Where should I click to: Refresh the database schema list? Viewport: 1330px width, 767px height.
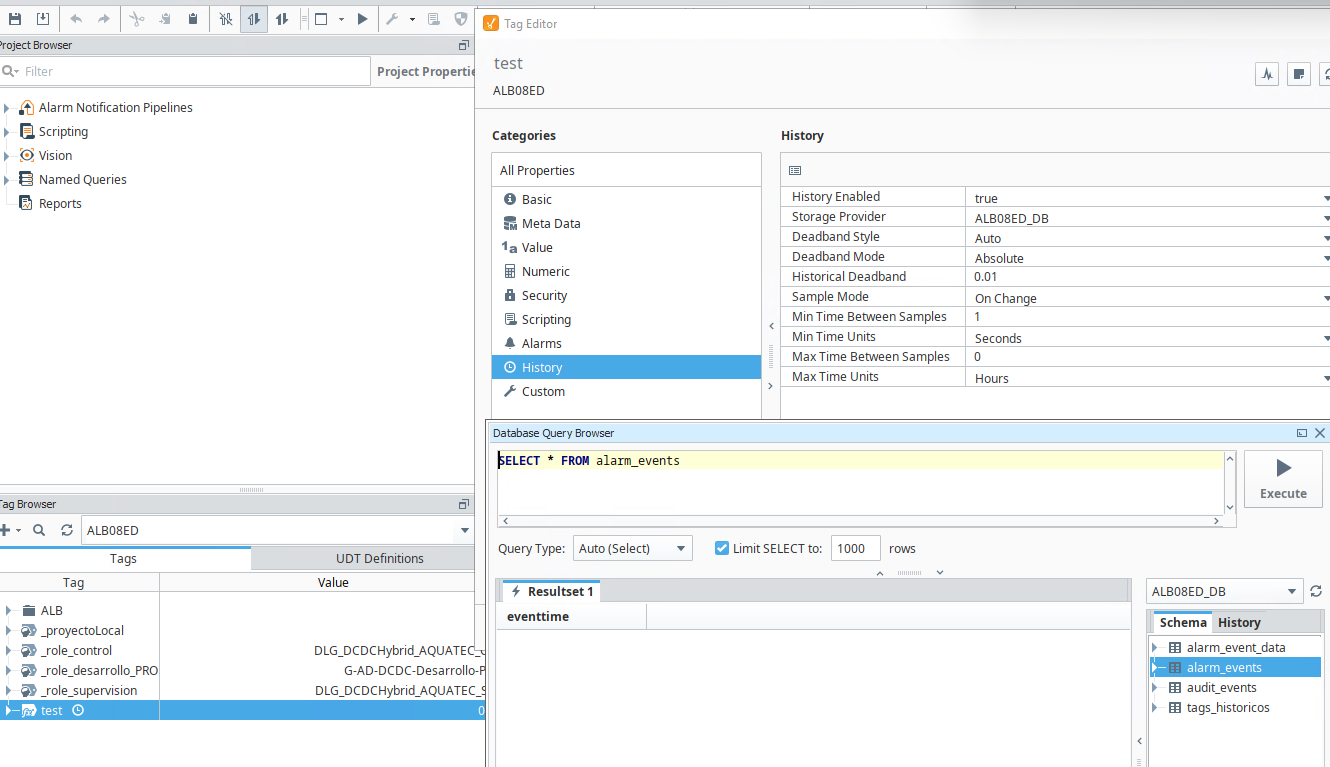click(1317, 592)
